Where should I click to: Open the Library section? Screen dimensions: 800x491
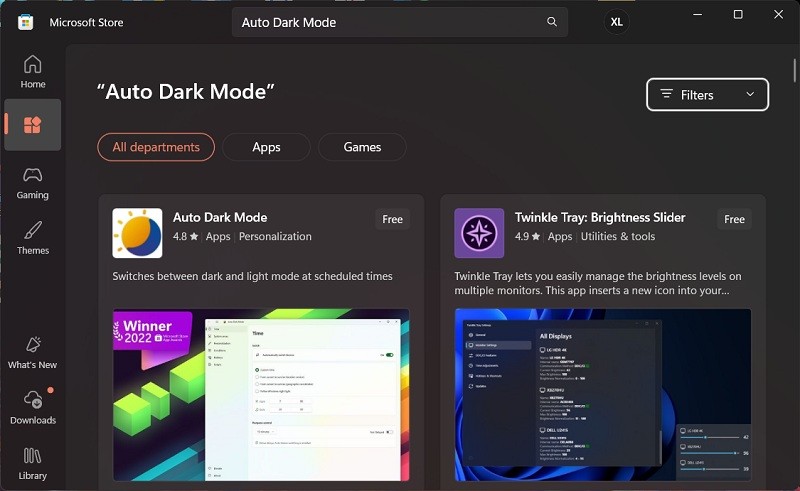33,463
